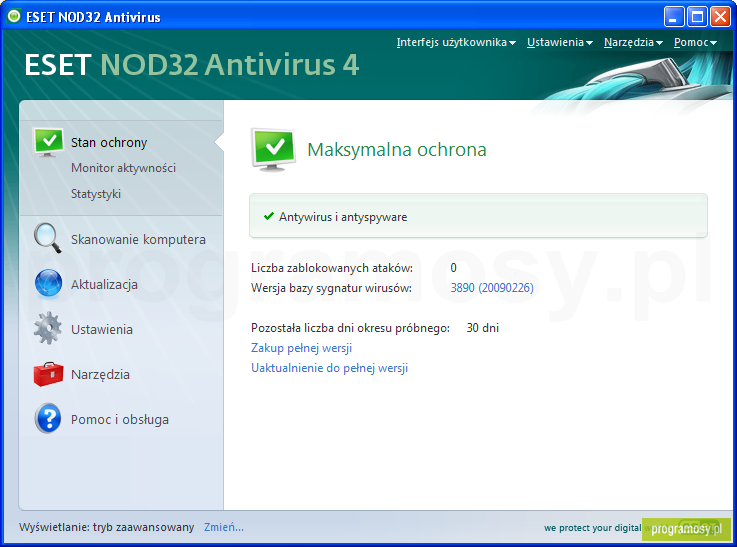Open Ustawienia section in sidebar
Screen dimensions: 737x547
[x=102, y=329]
